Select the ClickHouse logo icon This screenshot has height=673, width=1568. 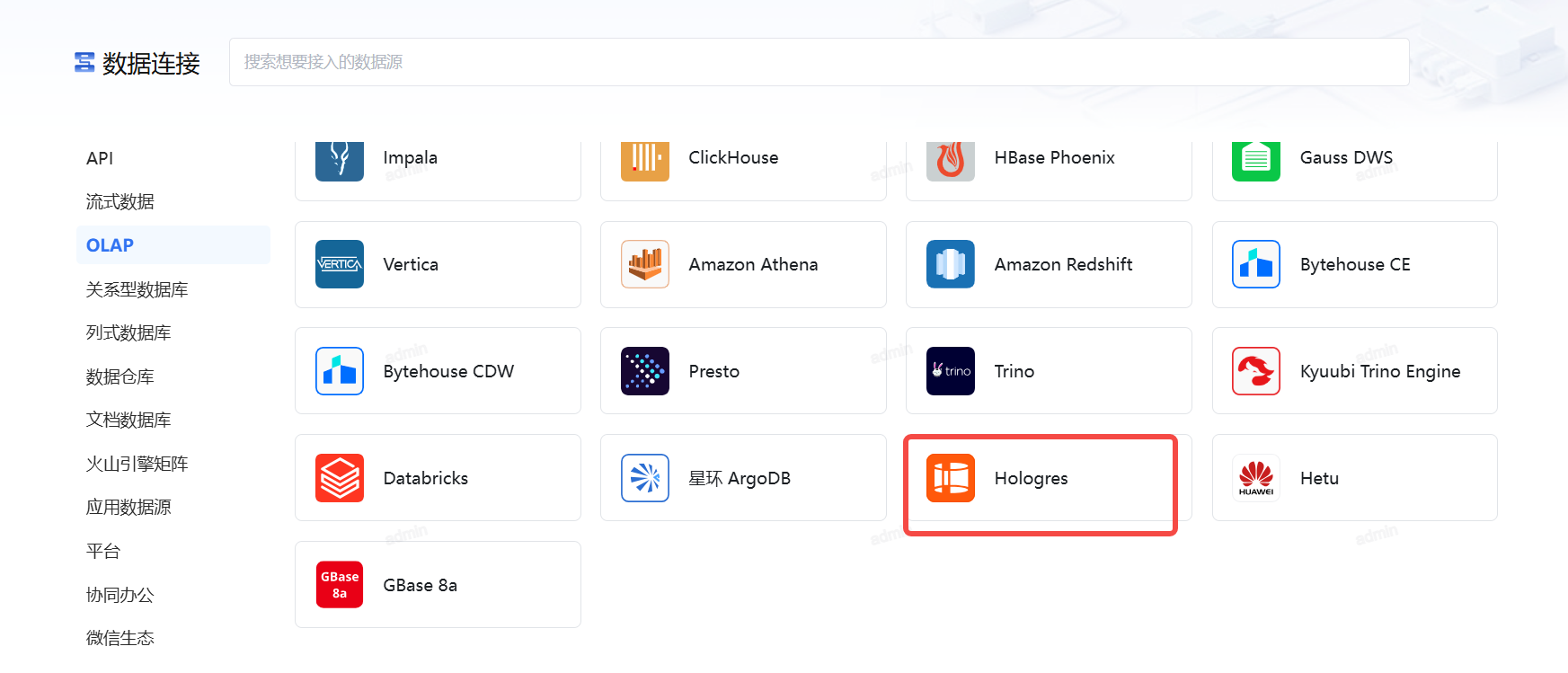(x=644, y=159)
